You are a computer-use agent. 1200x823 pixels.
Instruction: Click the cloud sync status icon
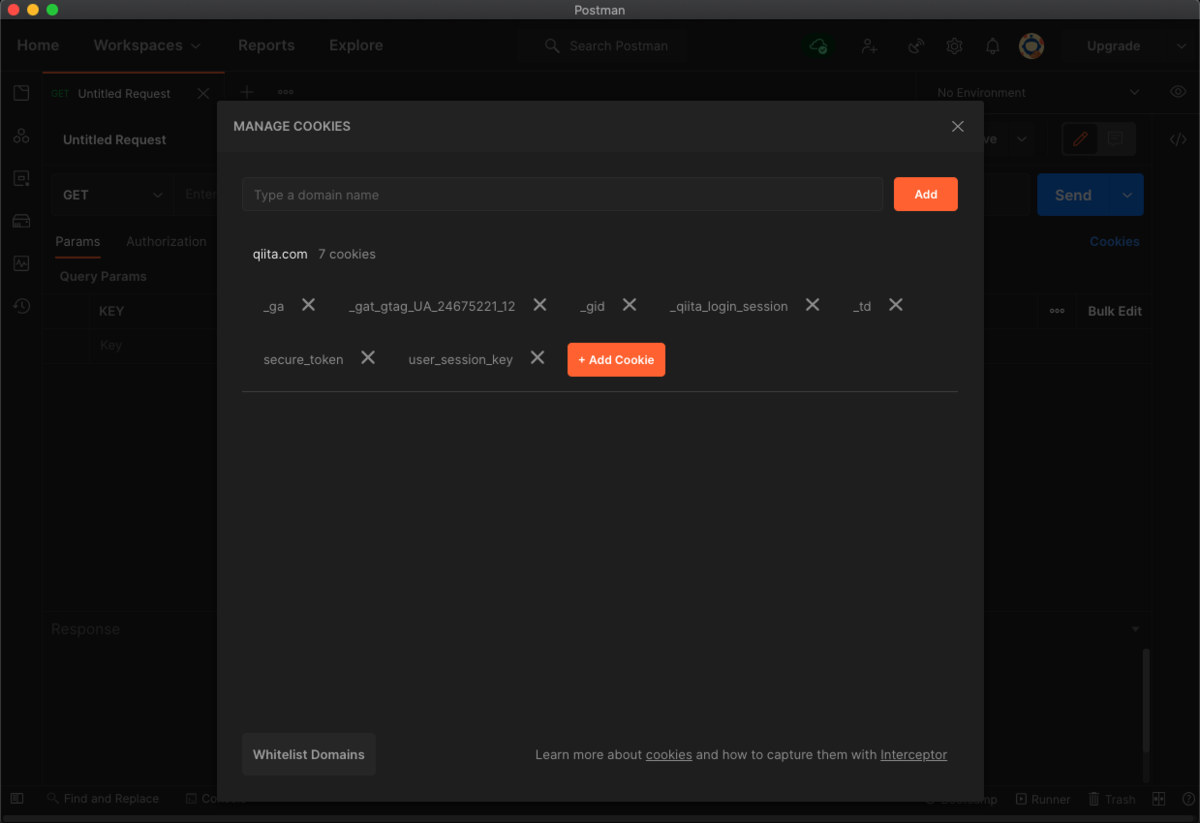(819, 46)
